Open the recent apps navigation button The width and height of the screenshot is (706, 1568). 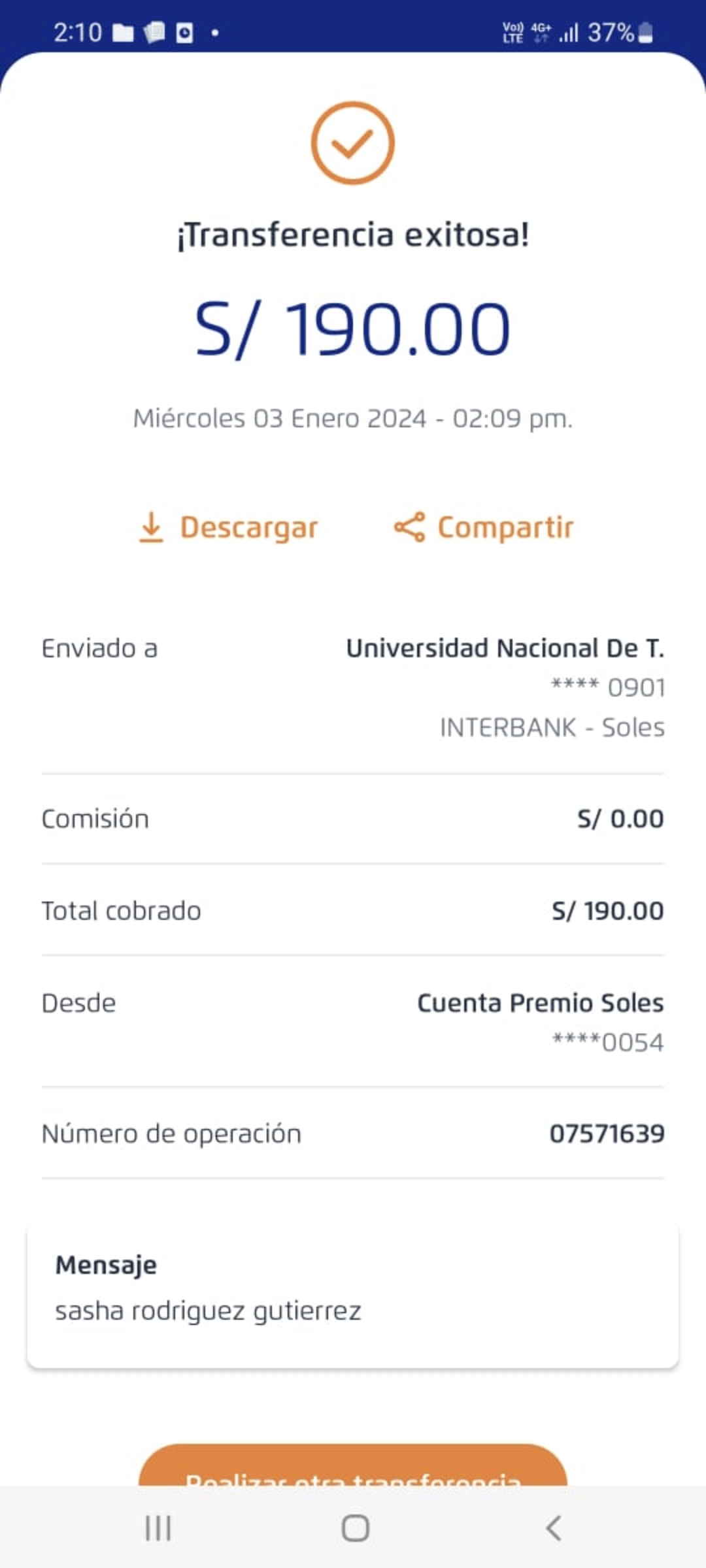(158, 1528)
